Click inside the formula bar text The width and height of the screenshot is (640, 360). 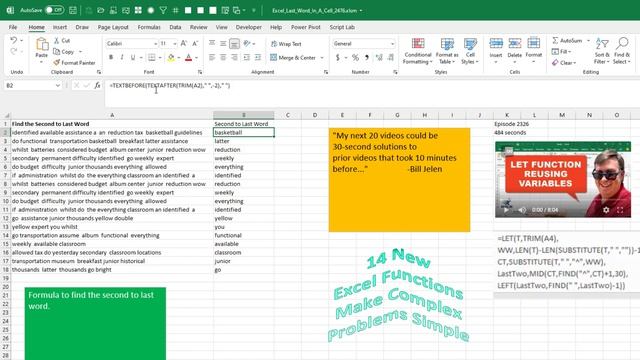tap(170, 85)
